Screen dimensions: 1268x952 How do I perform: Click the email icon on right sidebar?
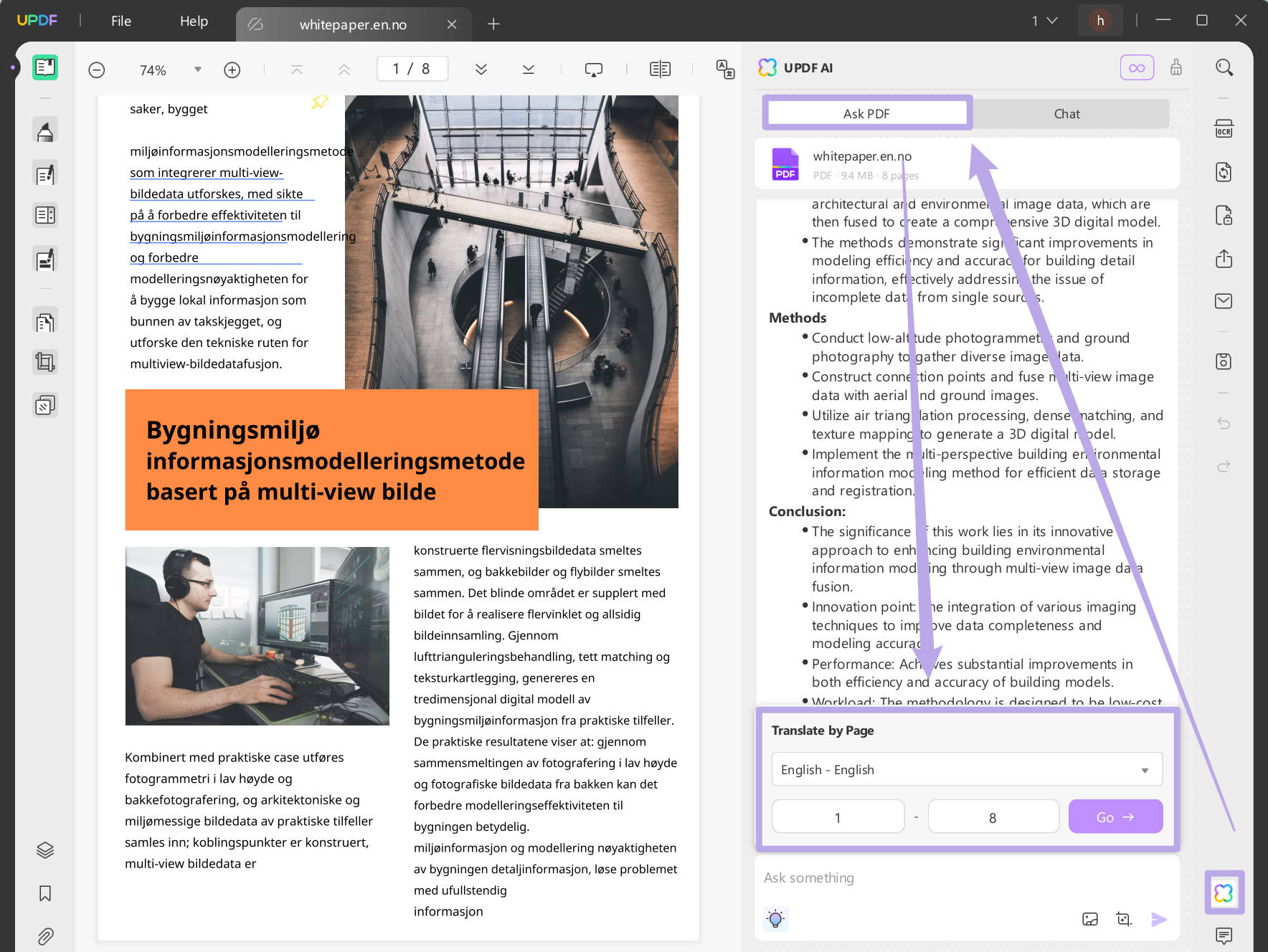point(1224,301)
